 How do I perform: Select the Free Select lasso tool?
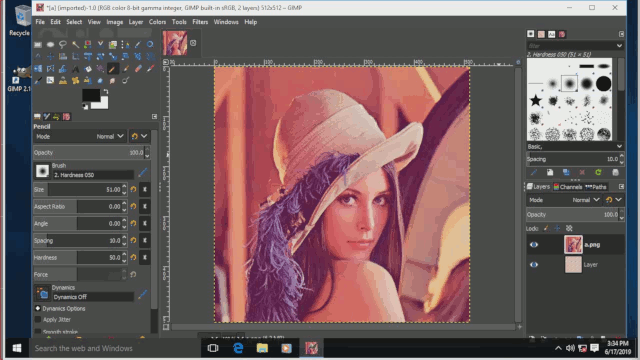pos(63,44)
